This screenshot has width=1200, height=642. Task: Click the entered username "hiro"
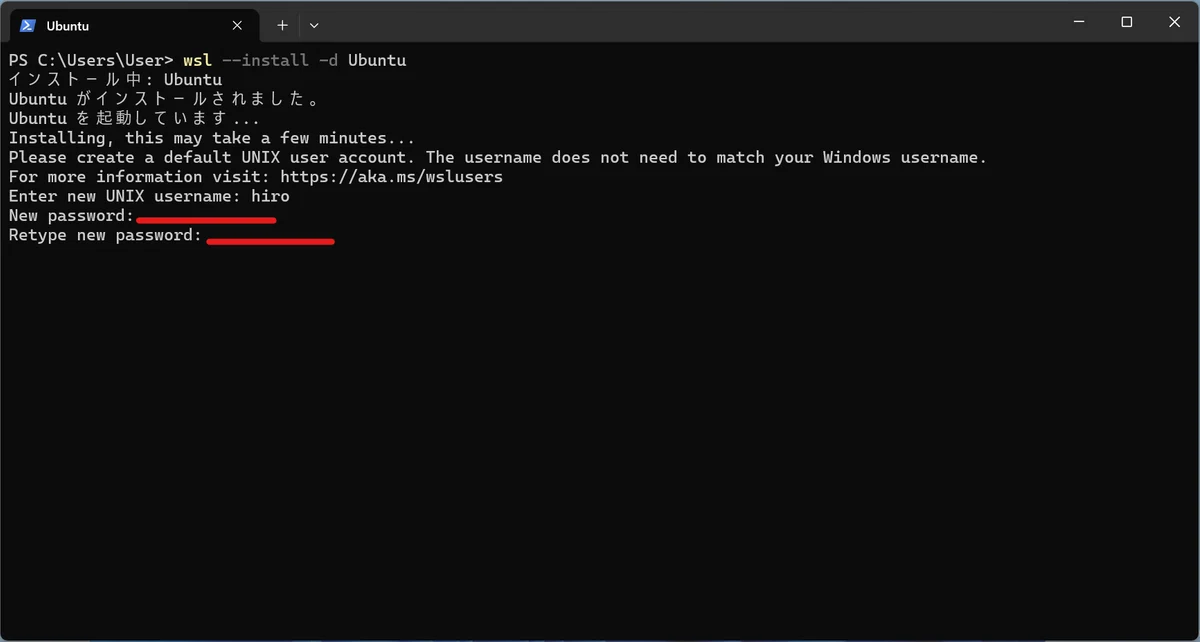[270, 197]
